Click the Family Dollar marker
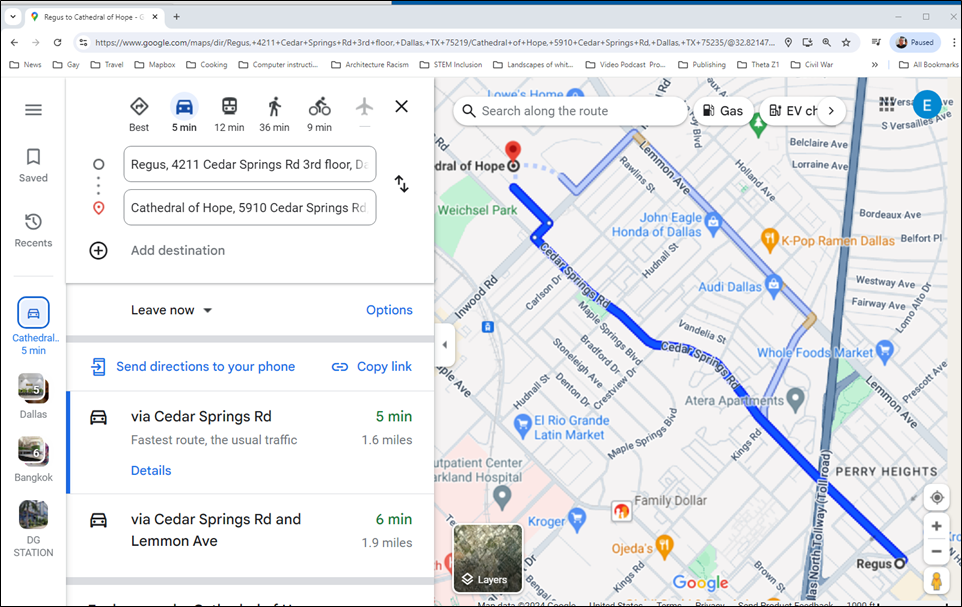Viewport: 962px width, 607px height. 621,511
